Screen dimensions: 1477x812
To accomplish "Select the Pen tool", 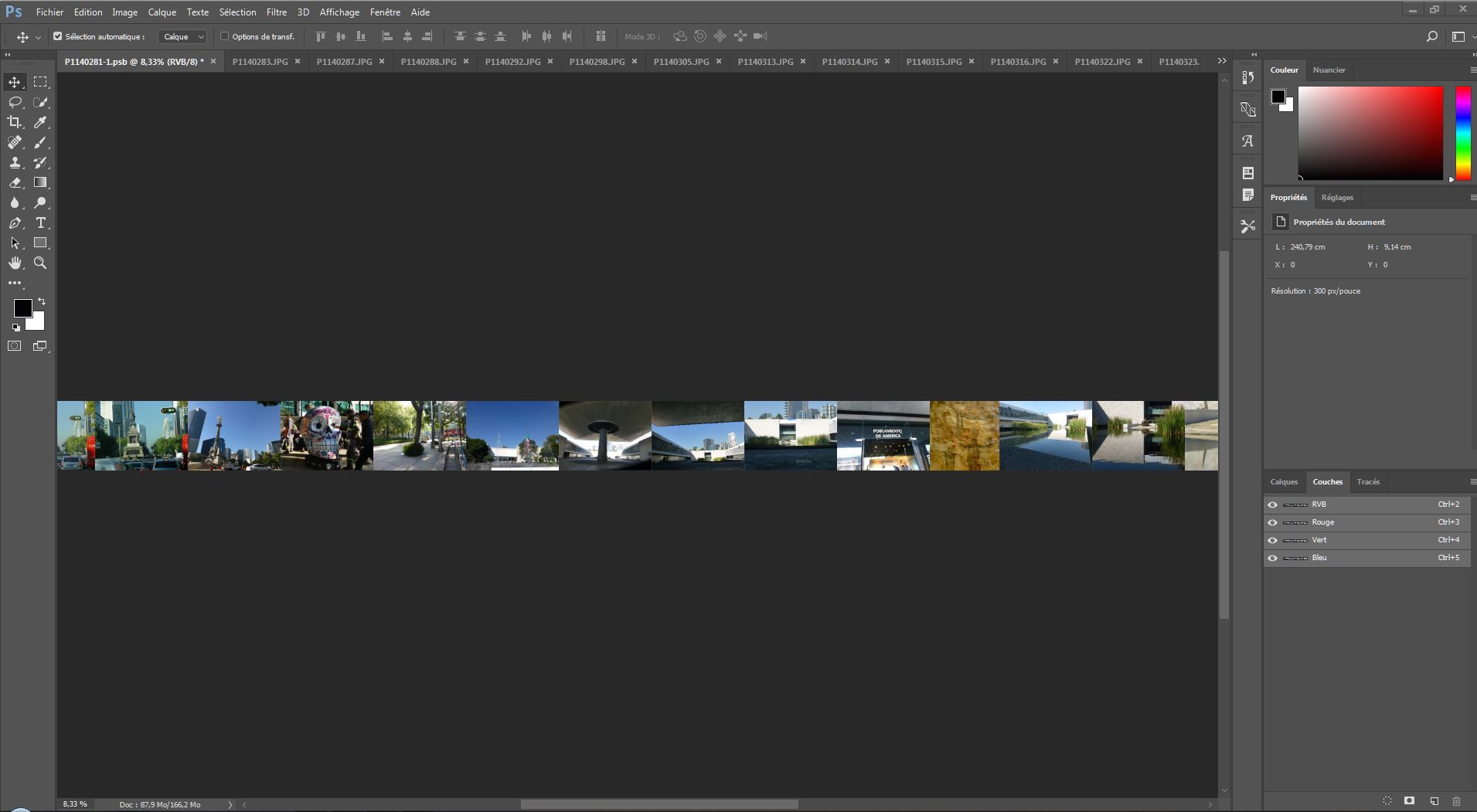I will (x=15, y=223).
